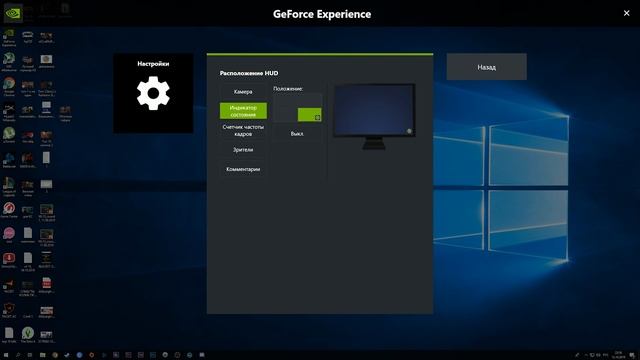The width and height of the screenshot is (640, 360).
Task: Click the NVIDIA logo in the overlay header
Action: tap(13, 13)
